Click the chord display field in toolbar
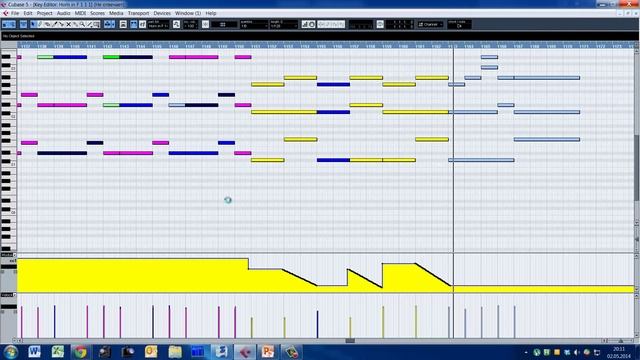Screen dimensions: 640x360 tap(460, 24)
